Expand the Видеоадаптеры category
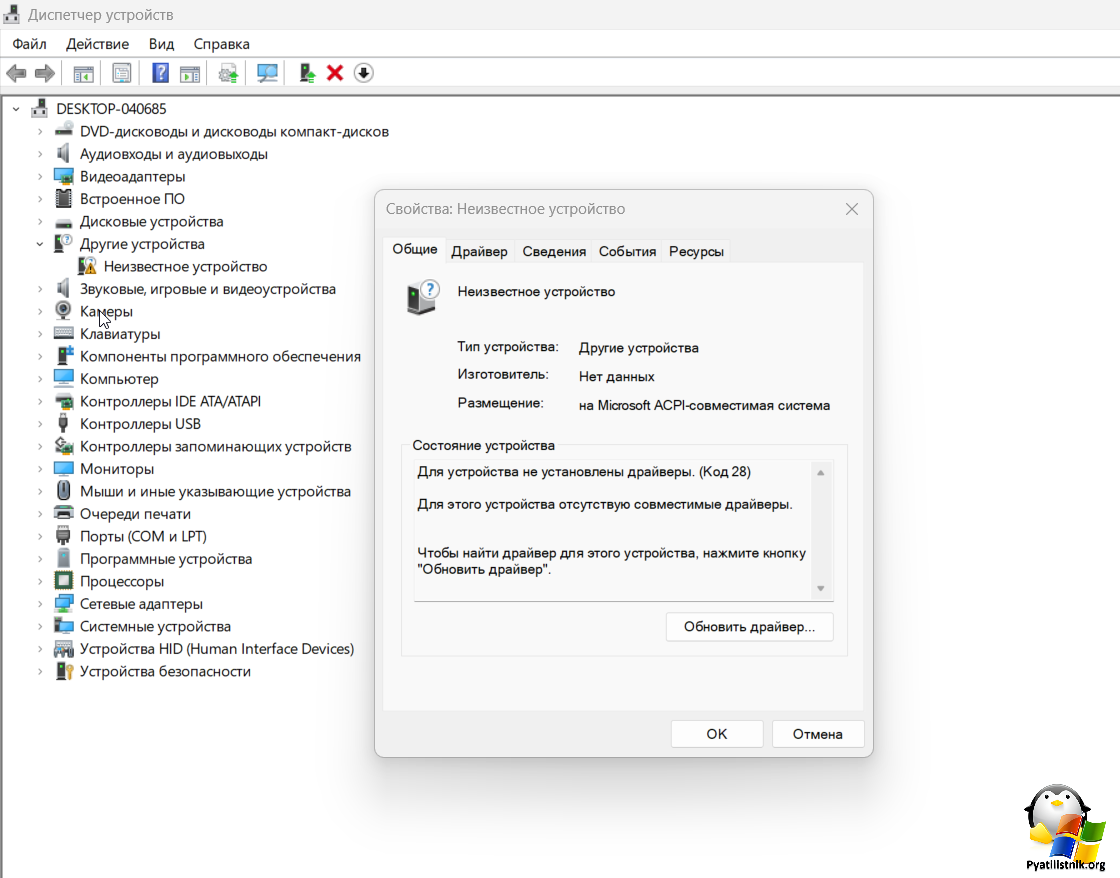The height and width of the screenshot is (878, 1120). click(40, 177)
